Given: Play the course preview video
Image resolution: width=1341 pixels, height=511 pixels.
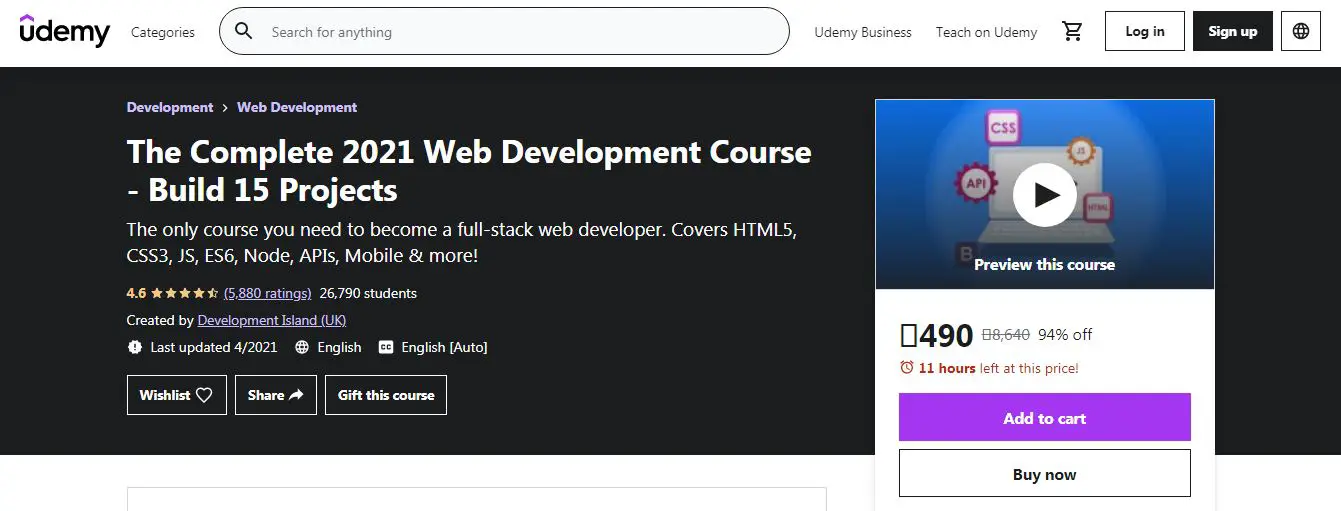Looking at the screenshot, I should (1044, 194).
